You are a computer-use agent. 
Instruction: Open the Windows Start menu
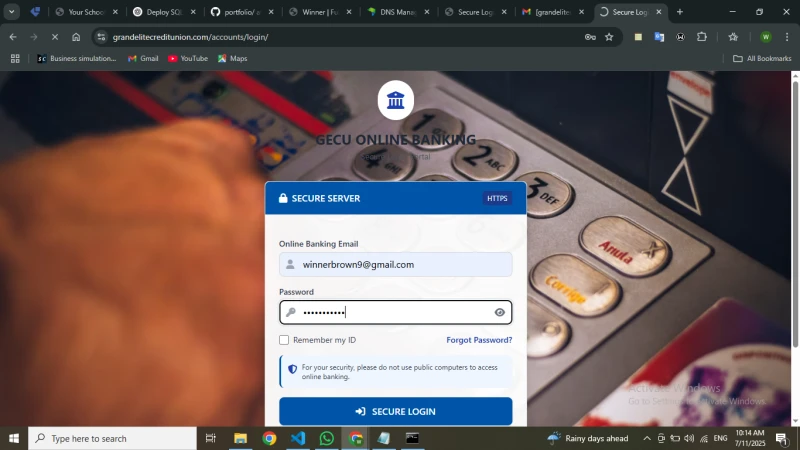14,438
